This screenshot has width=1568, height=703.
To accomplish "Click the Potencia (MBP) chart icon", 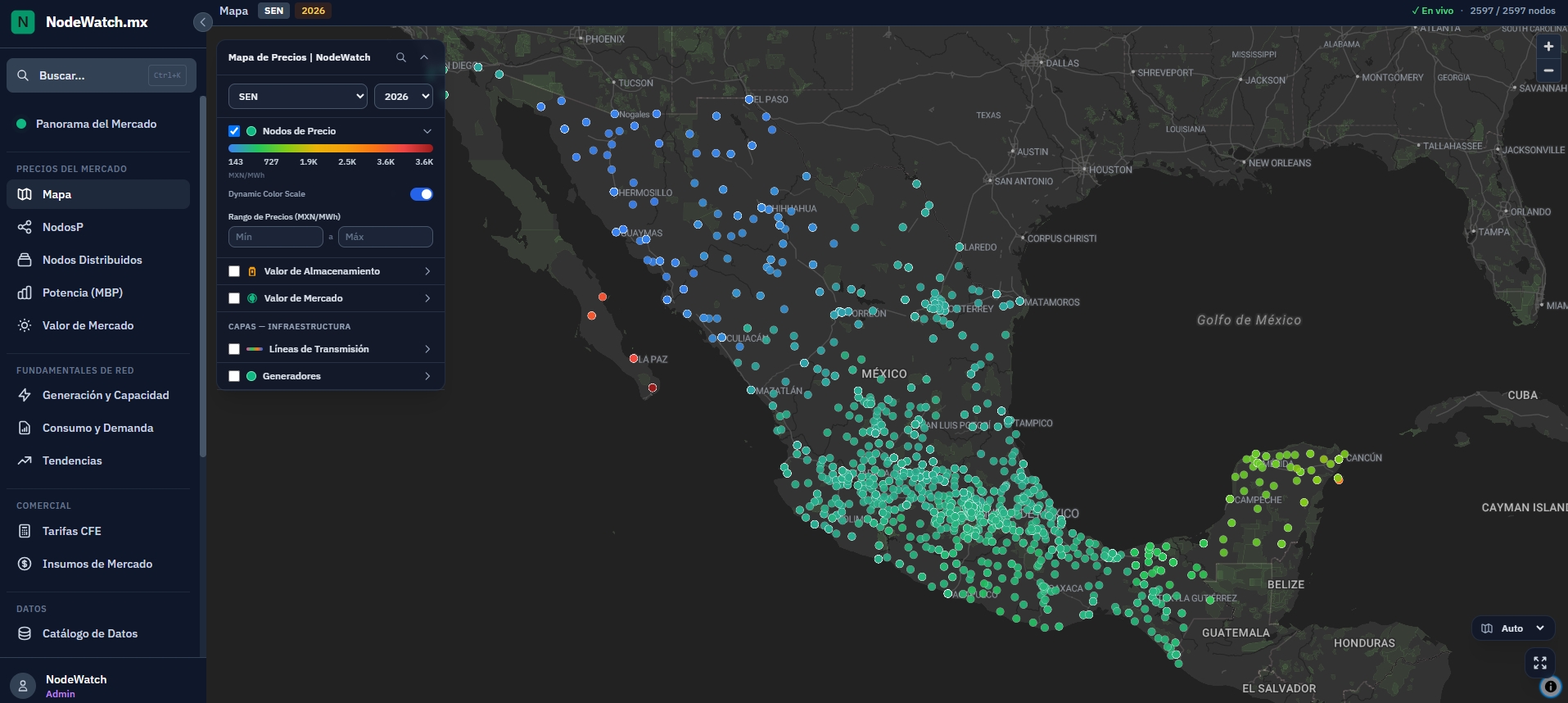I will [x=25, y=293].
